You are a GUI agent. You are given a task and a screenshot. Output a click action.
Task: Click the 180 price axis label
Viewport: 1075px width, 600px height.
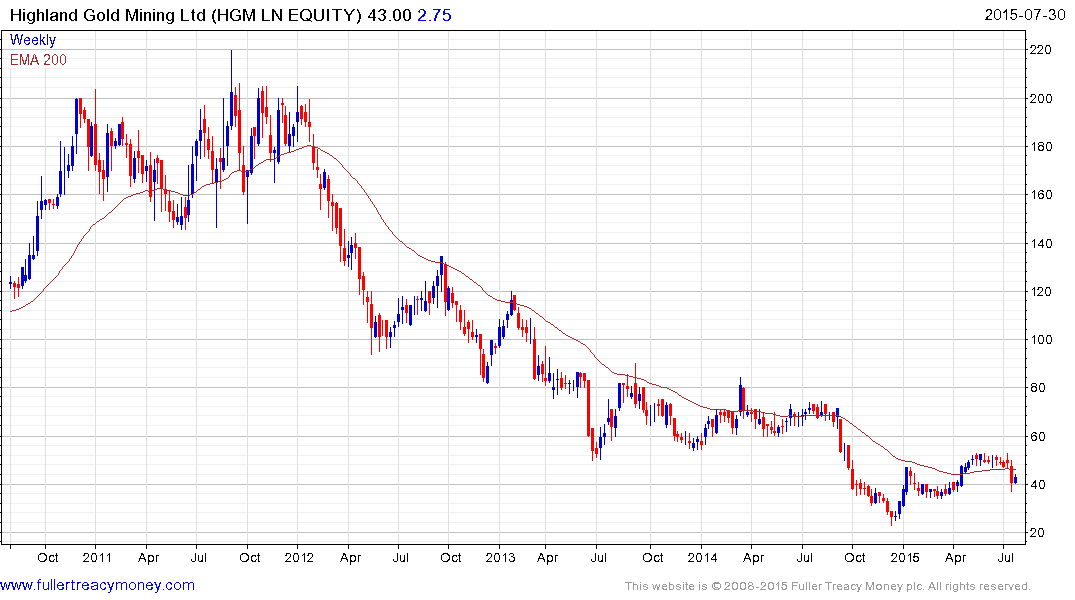pyautogui.click(x=1041, y=147)
